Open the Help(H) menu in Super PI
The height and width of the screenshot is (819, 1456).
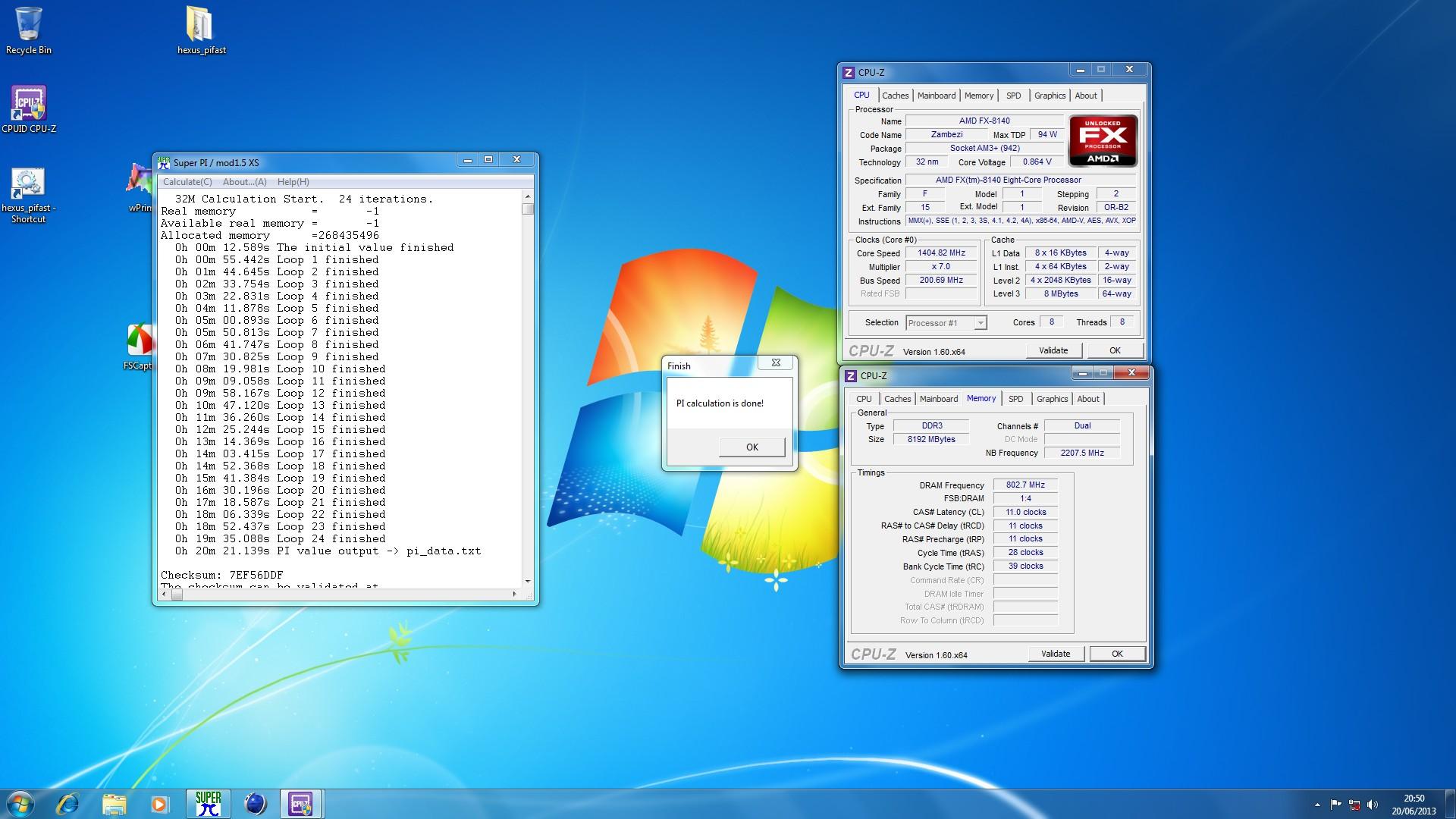pyautogui.click(x=293, y=182)
